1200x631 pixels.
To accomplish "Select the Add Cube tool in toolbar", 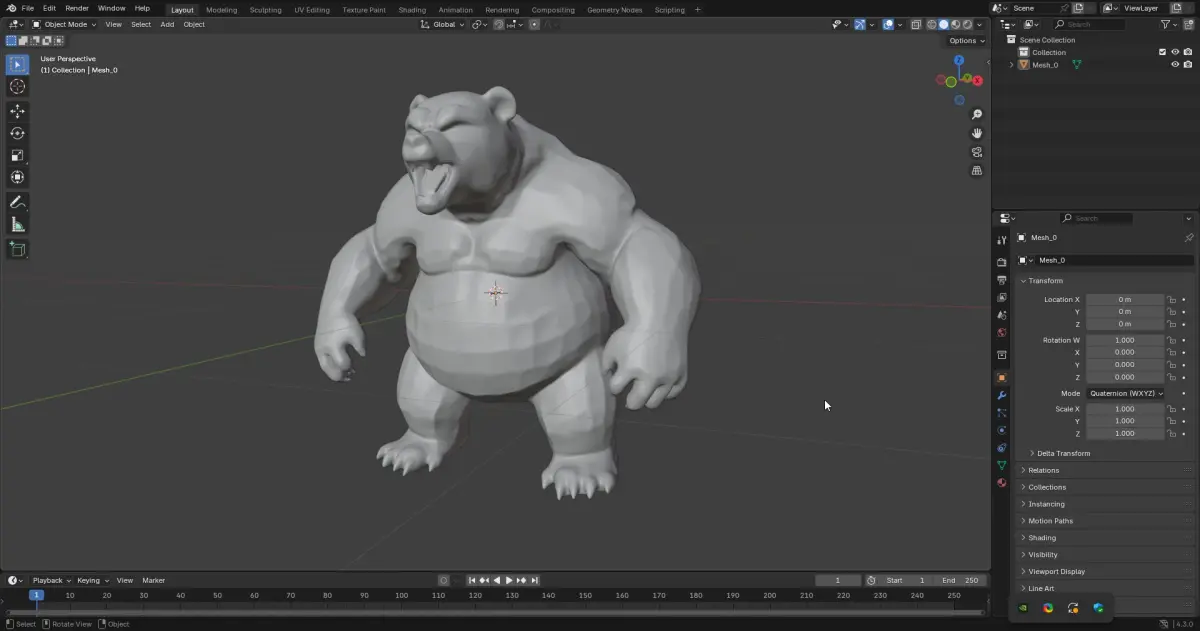I will tap(17, 249).
